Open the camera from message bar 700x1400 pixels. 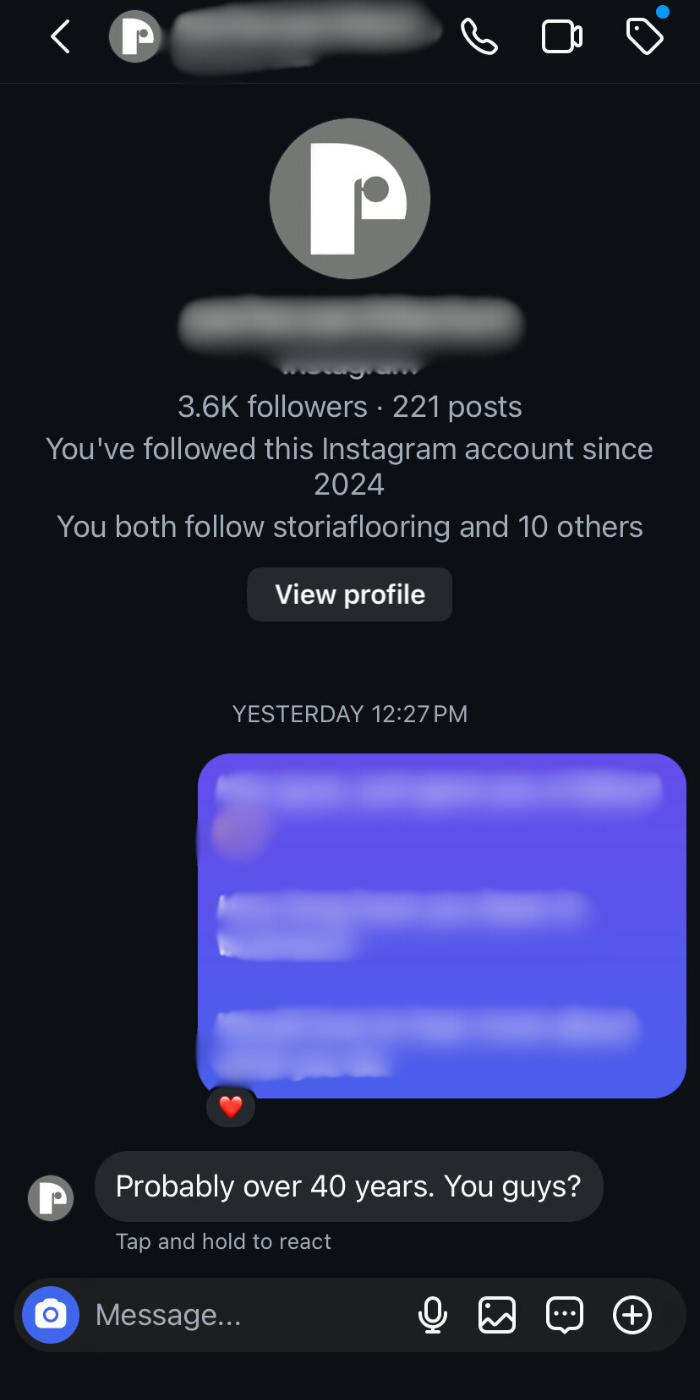pos(50,1315)
